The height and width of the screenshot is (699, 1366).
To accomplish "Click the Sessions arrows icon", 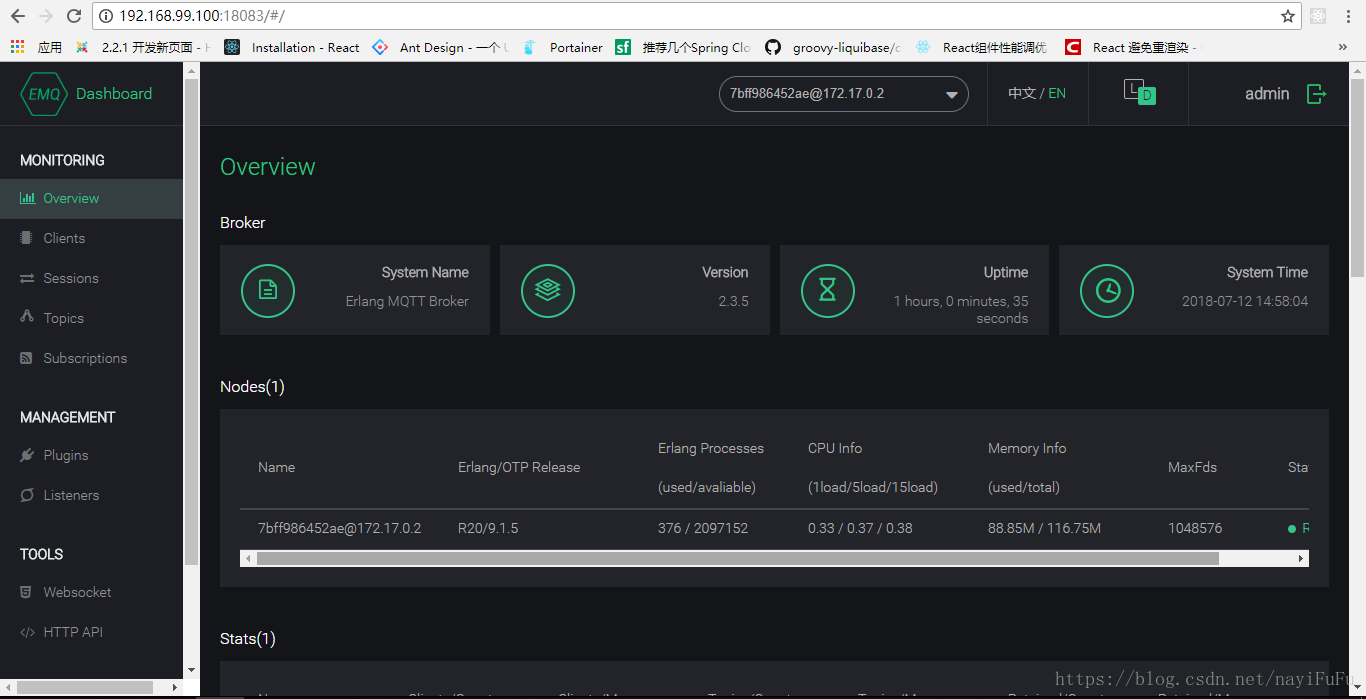I will point(27,278).
